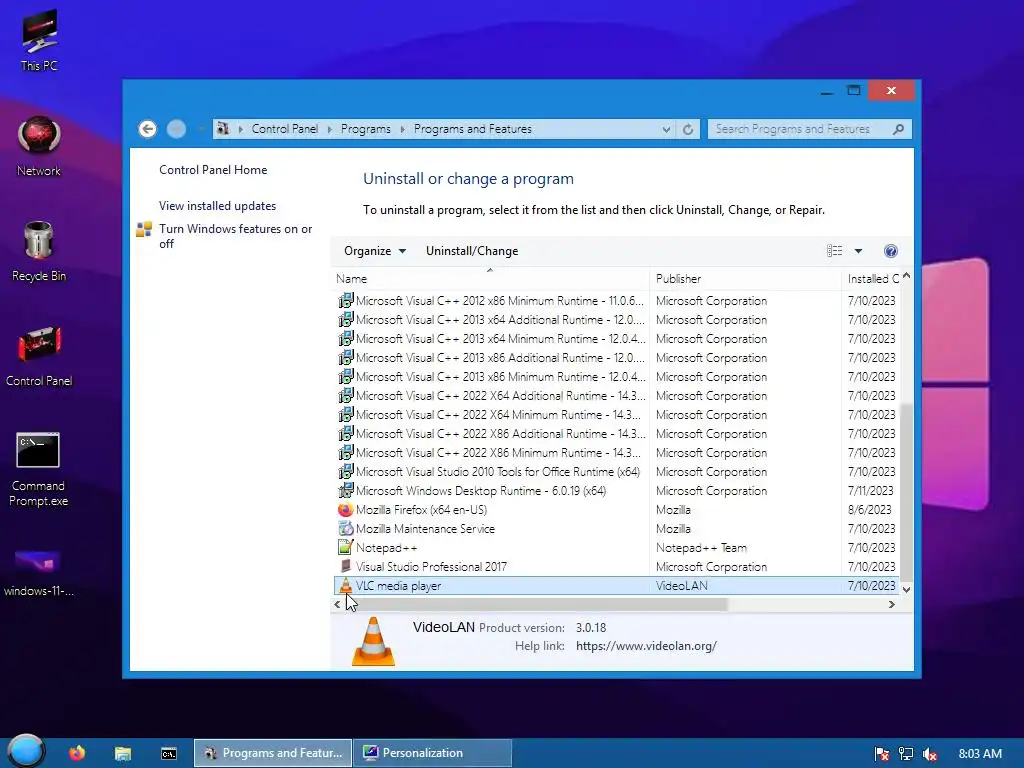Click the Uninstall/Change button

click(x=472, y=251)
